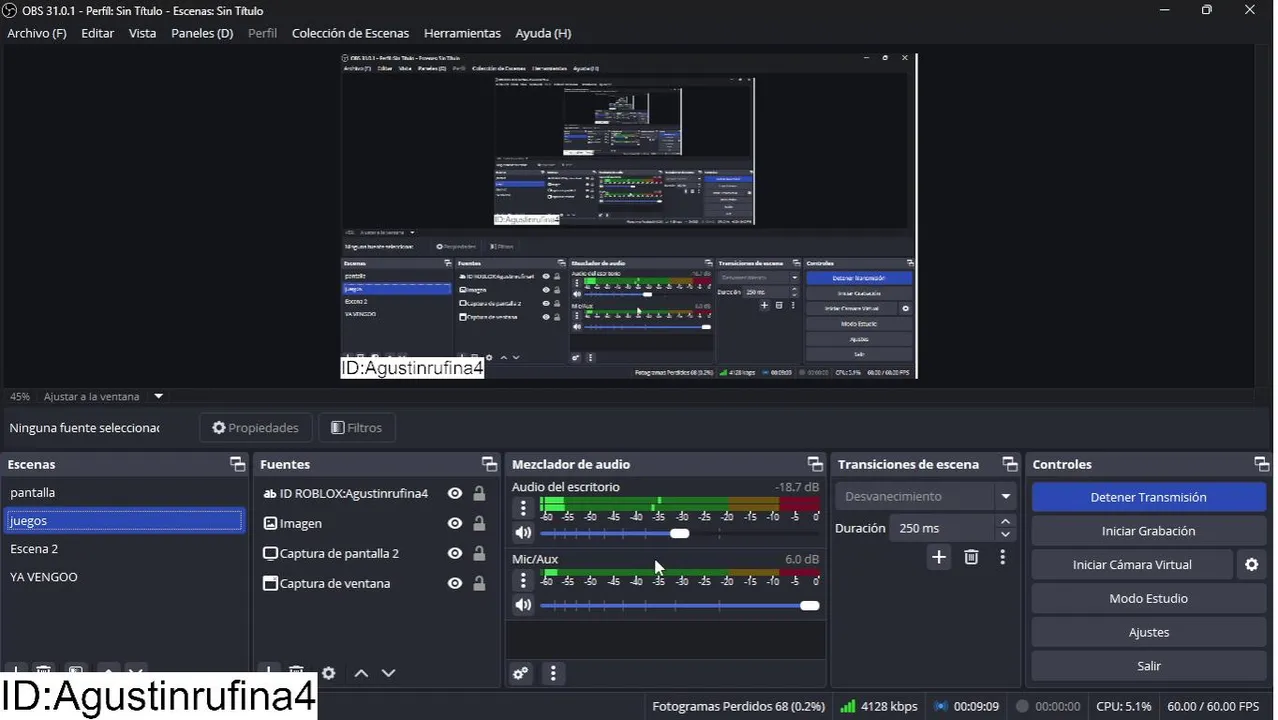This screenshot has height=720, width=1278.
Task: Open Ajustes settings
Action: tap(1148, 632)
